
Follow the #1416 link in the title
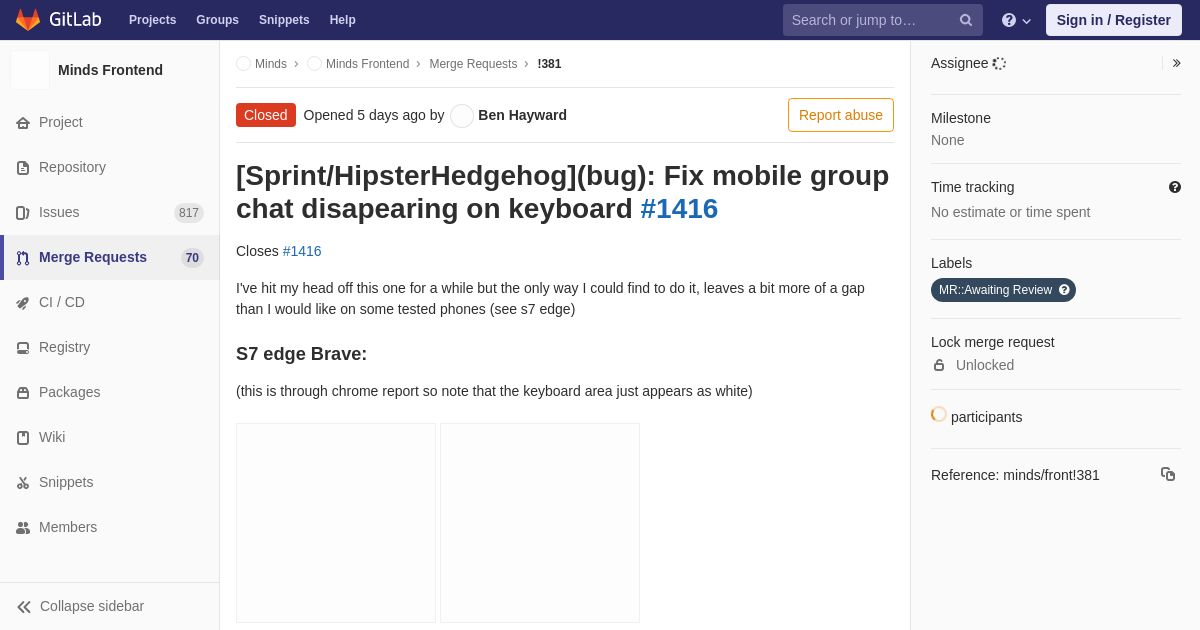point(679,209)
